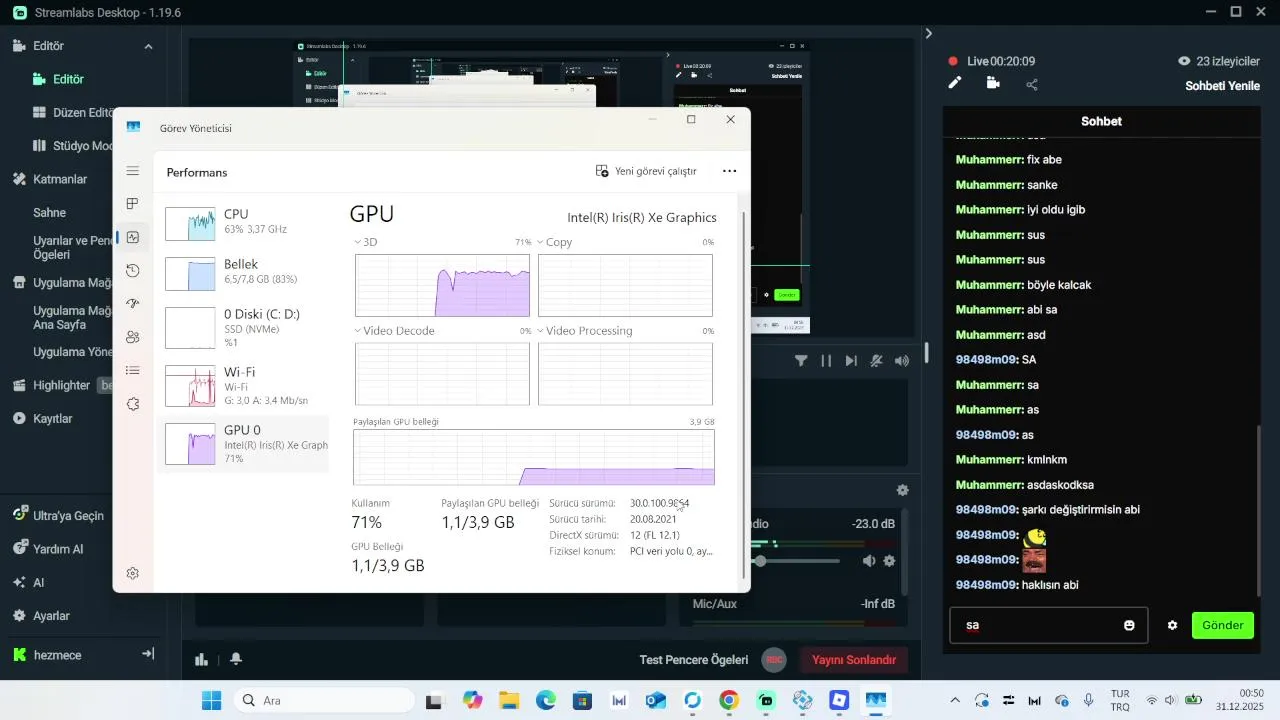Open Processes page in Task Manager sidebar
Screen dimensions: 1280x720
pos(132,204)
